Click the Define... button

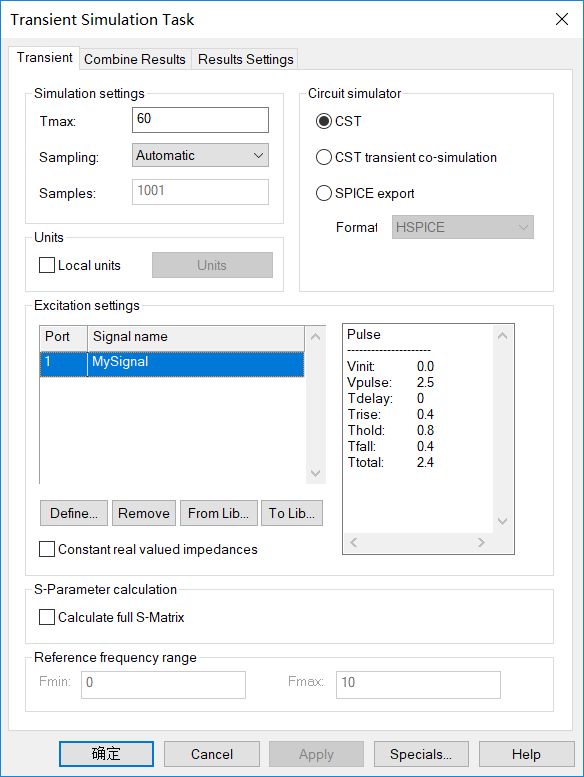(74, 513)
